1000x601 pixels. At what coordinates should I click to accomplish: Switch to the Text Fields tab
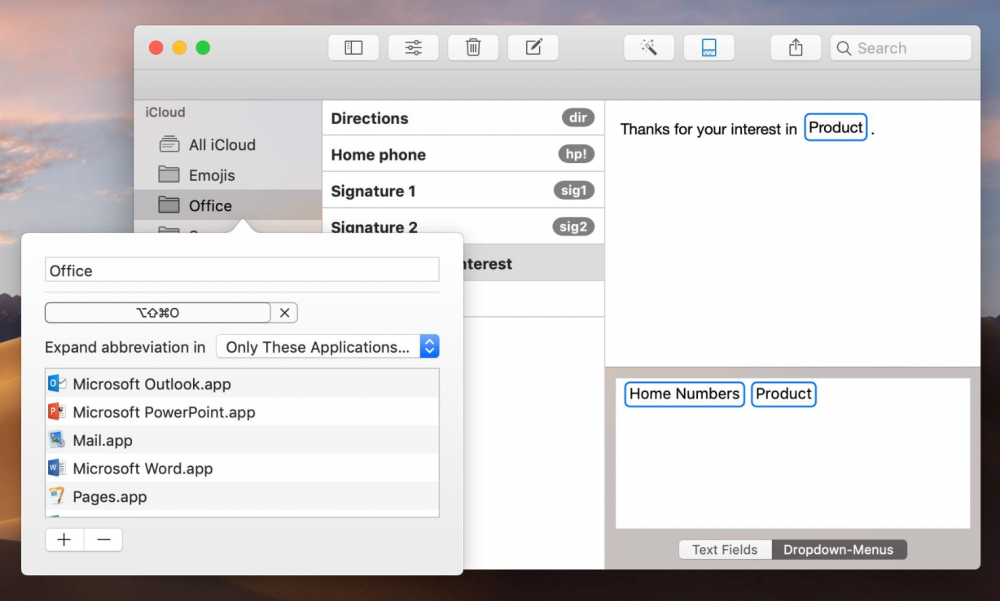(x=725, y=549)
